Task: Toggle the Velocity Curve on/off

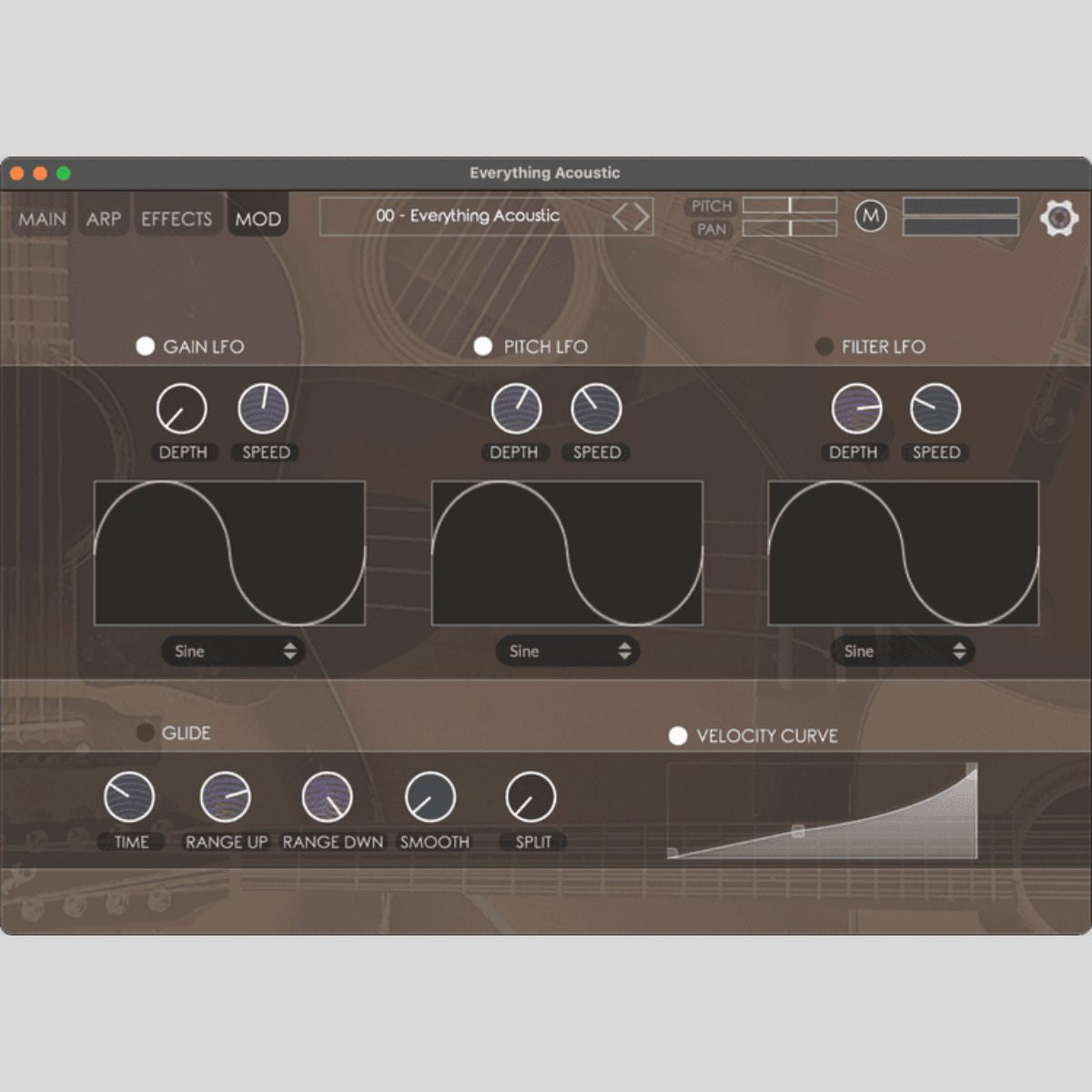Action: point(678,735)
